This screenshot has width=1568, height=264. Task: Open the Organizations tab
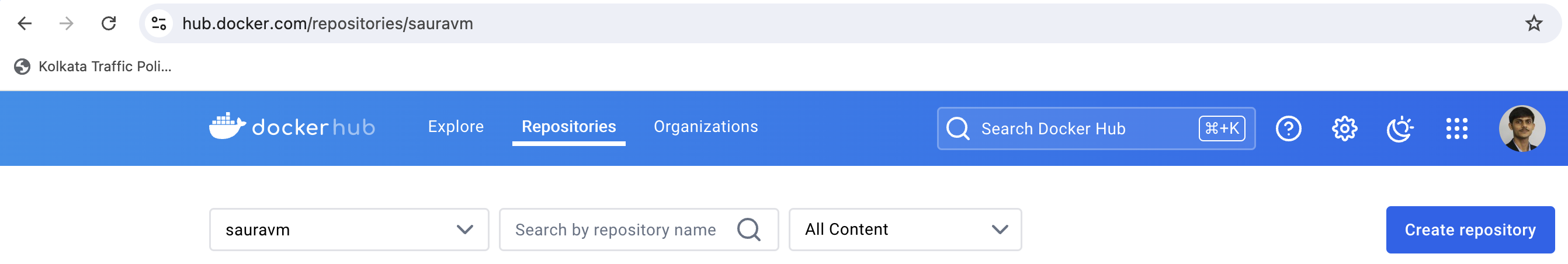[x=706, y=127]
